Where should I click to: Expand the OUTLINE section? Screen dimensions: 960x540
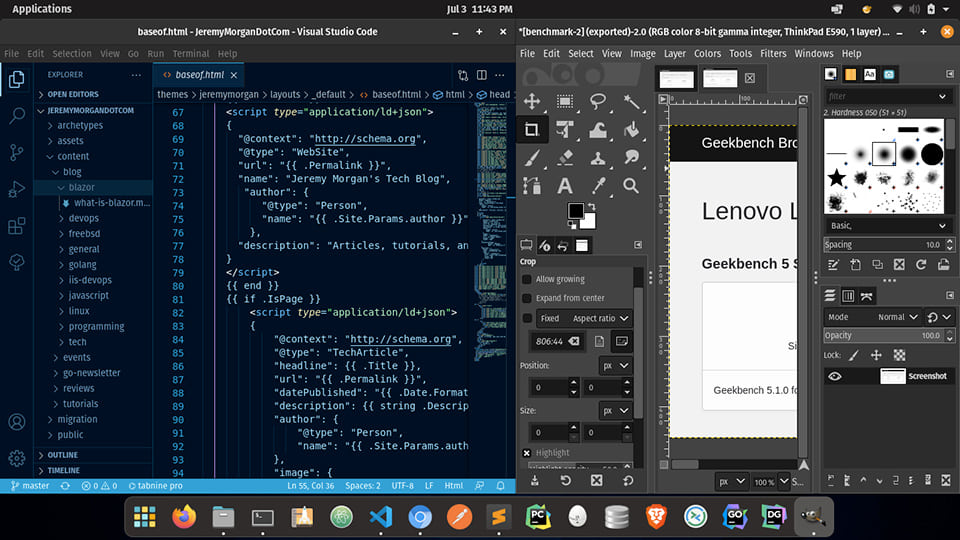pyautogui.click(x=62, y=455)
